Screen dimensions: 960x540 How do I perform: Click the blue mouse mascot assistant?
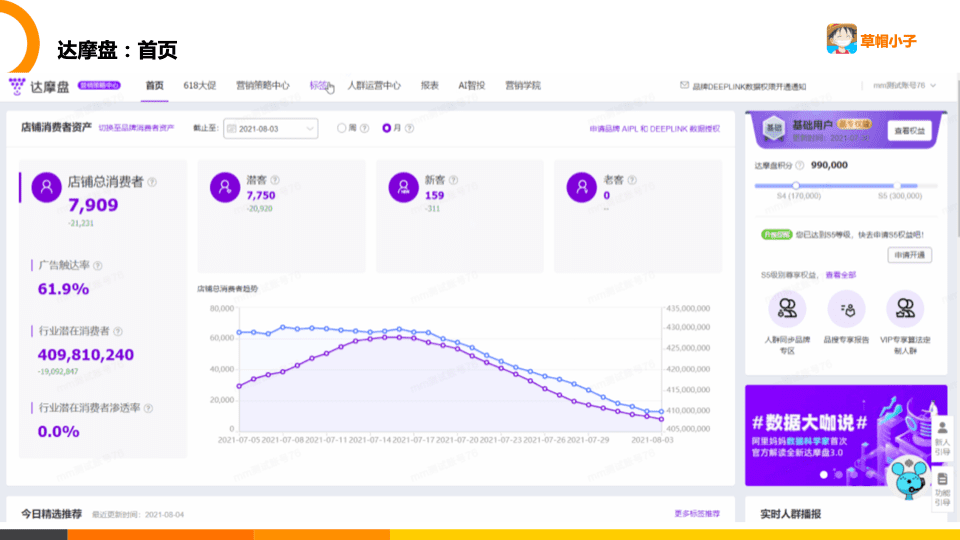click(910, 478)
